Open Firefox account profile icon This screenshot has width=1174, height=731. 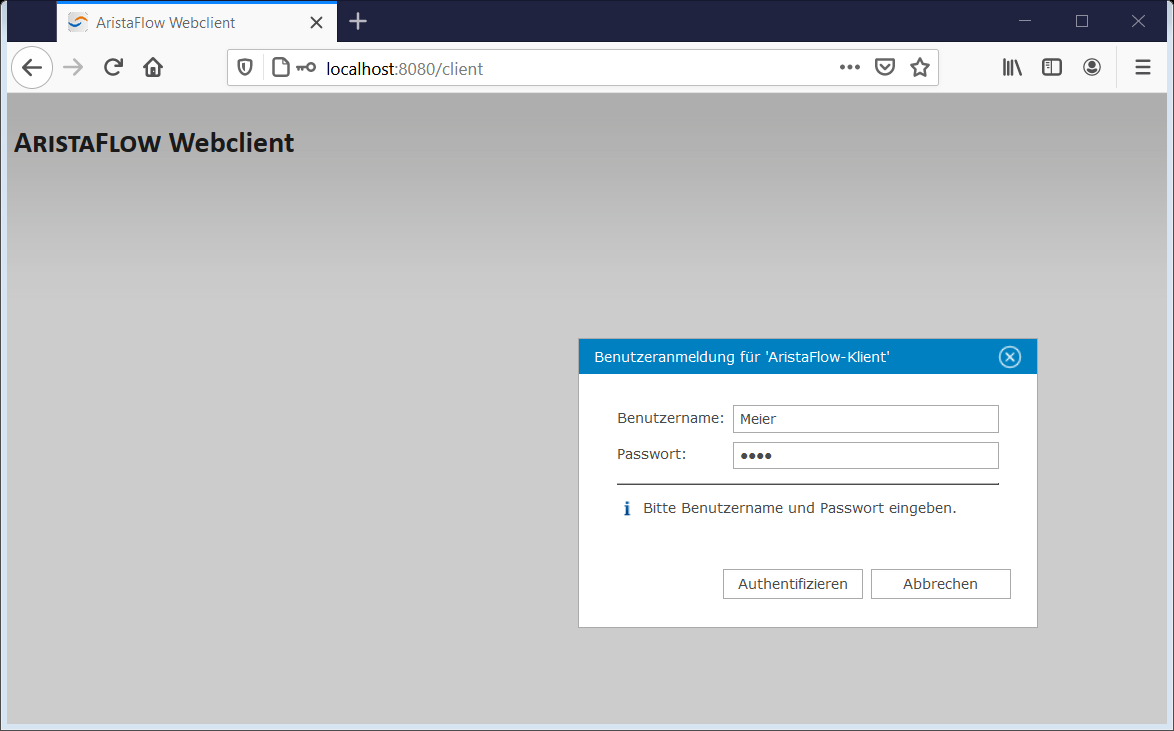[x=1092, y=68]
